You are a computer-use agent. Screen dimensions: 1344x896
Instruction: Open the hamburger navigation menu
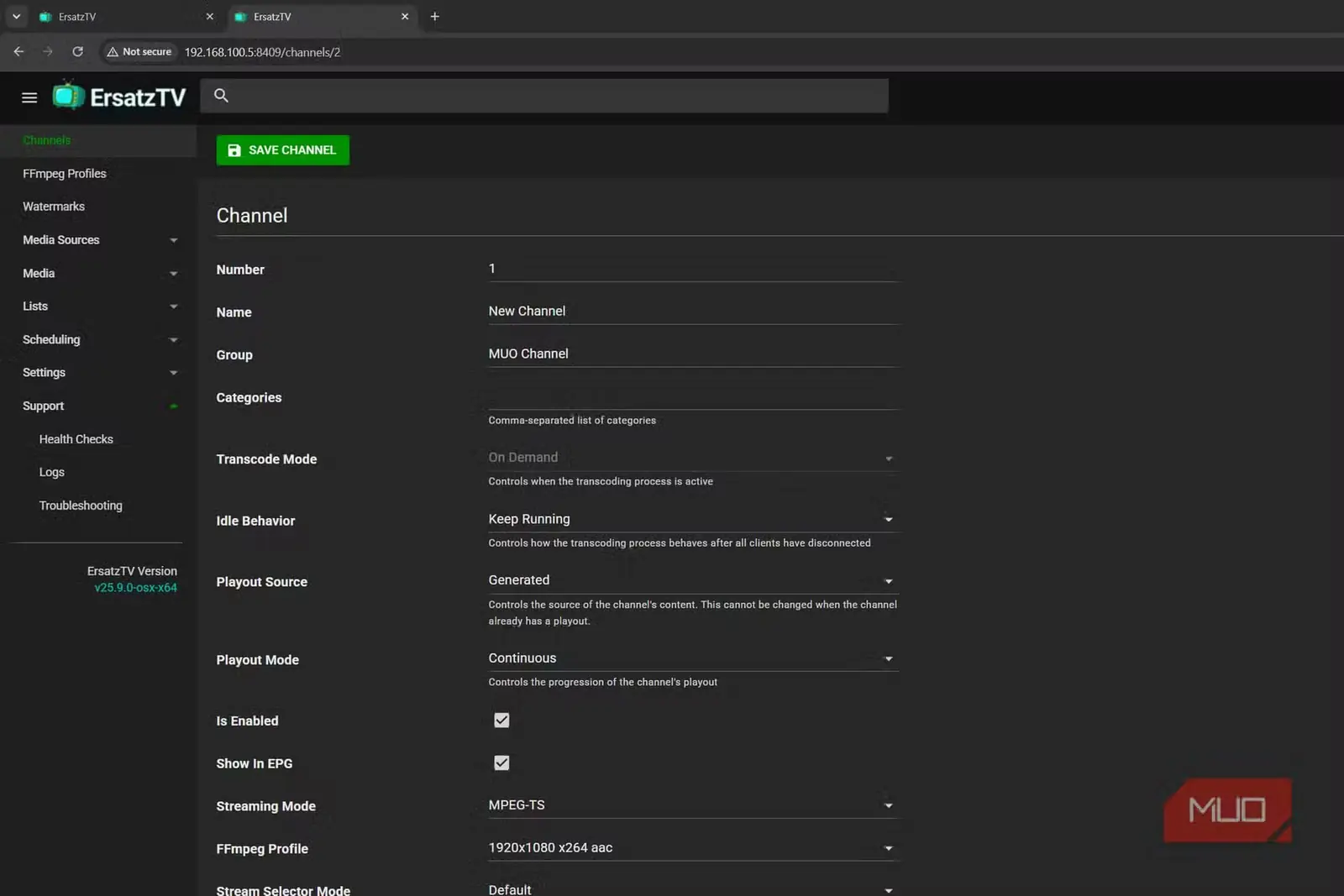(x=29, y=97)
